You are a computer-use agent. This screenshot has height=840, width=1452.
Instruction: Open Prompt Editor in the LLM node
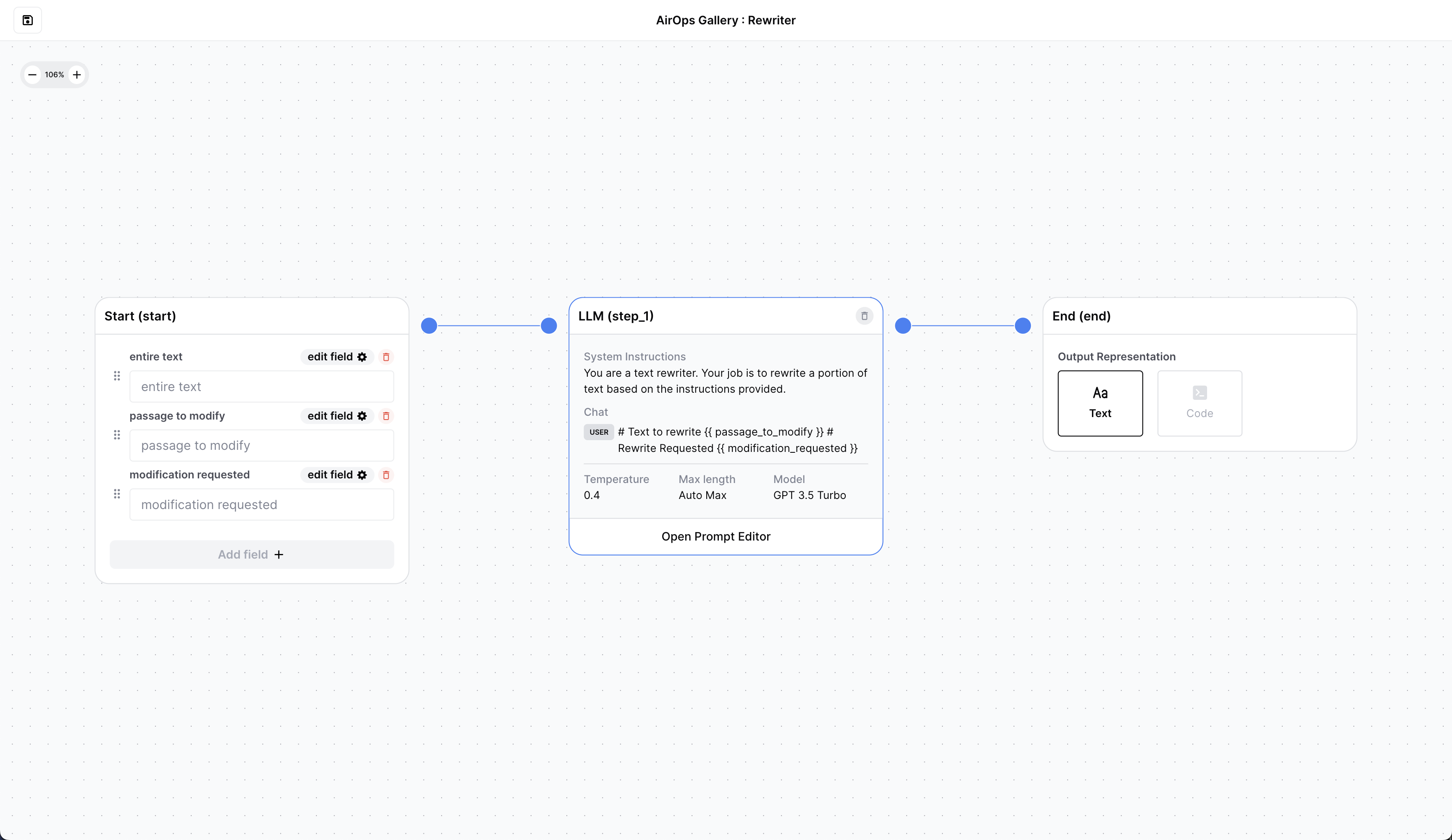click(715, 536)
